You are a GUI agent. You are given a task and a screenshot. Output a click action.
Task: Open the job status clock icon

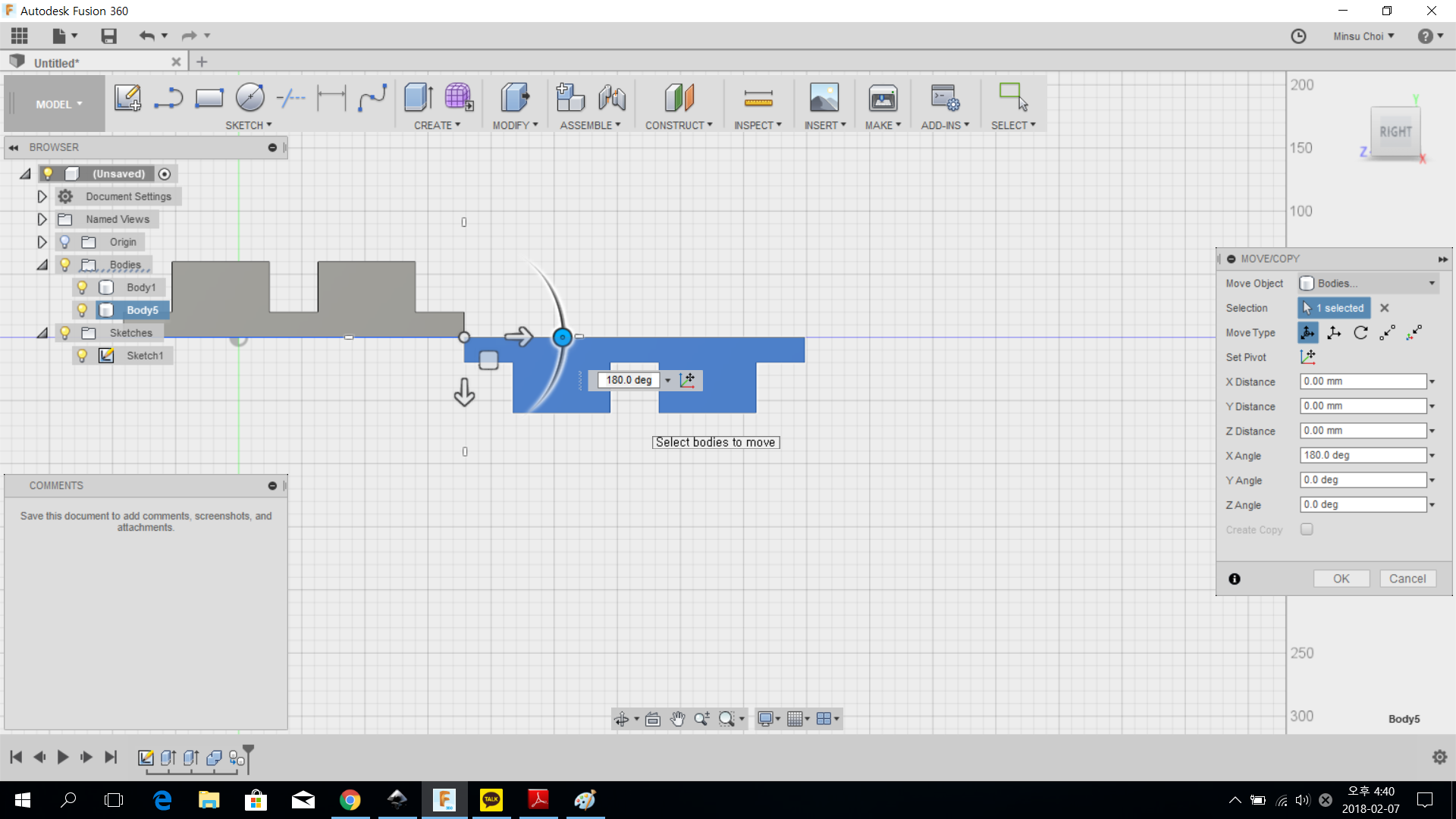click(1298, 36)
